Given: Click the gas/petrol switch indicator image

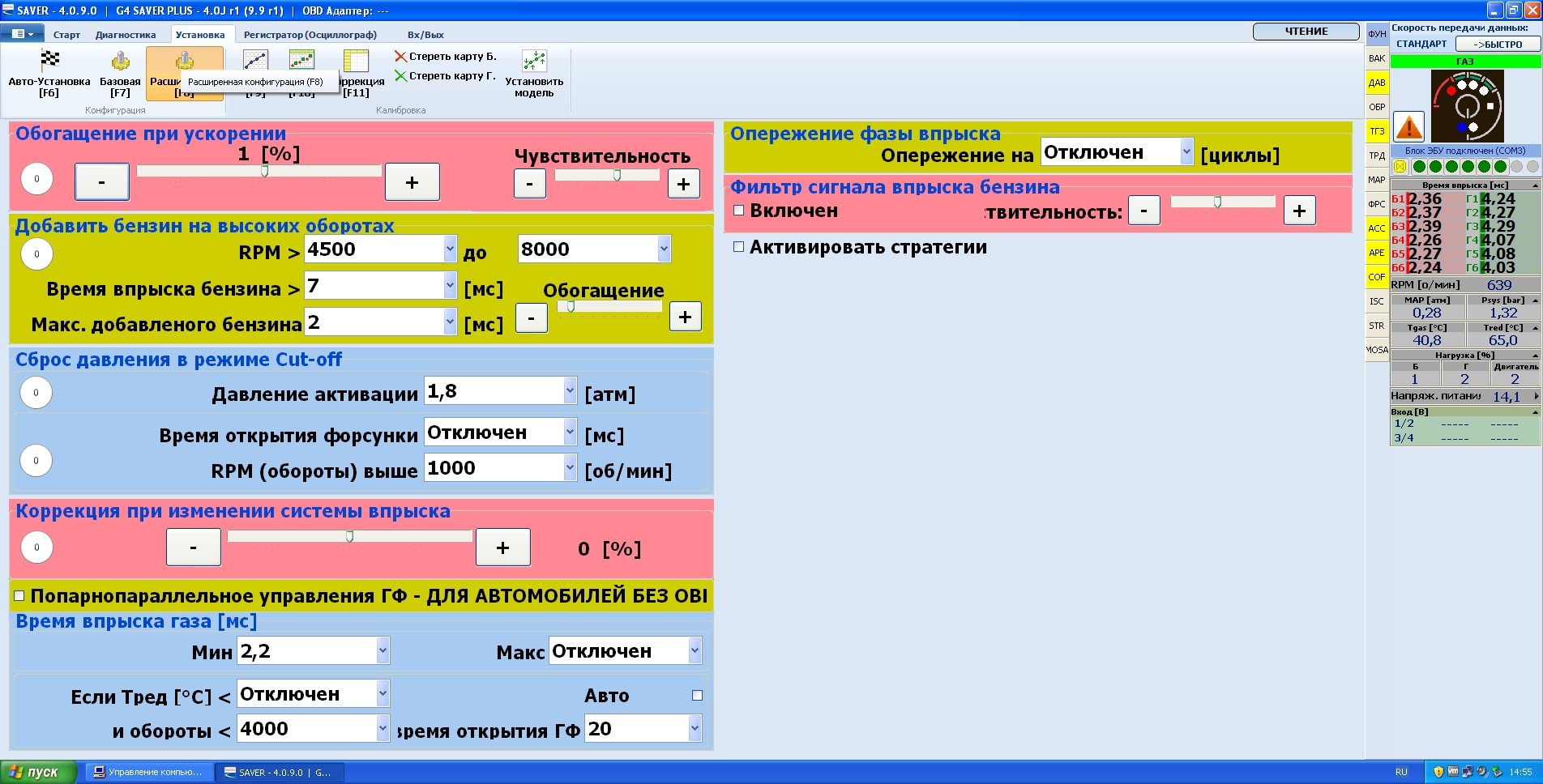Looking at the screenshot, I should click(1467, 105).
